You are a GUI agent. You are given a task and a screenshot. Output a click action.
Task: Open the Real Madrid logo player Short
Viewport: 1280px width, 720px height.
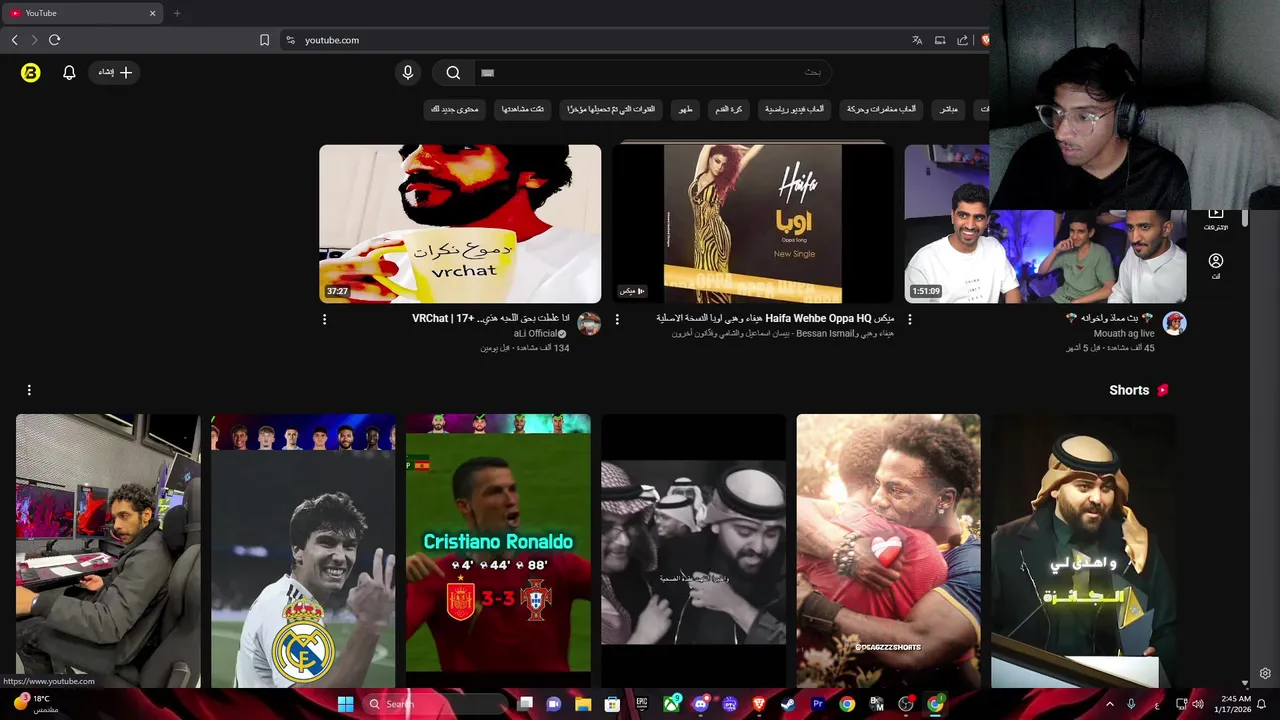pyautogui.click(x=303, y=551)
